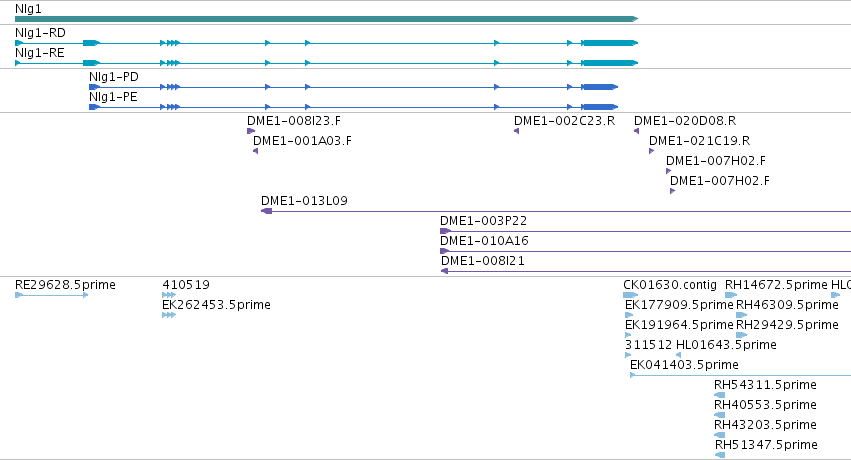
Task: Click EK177909.5prime label
Action: (679, 304)
